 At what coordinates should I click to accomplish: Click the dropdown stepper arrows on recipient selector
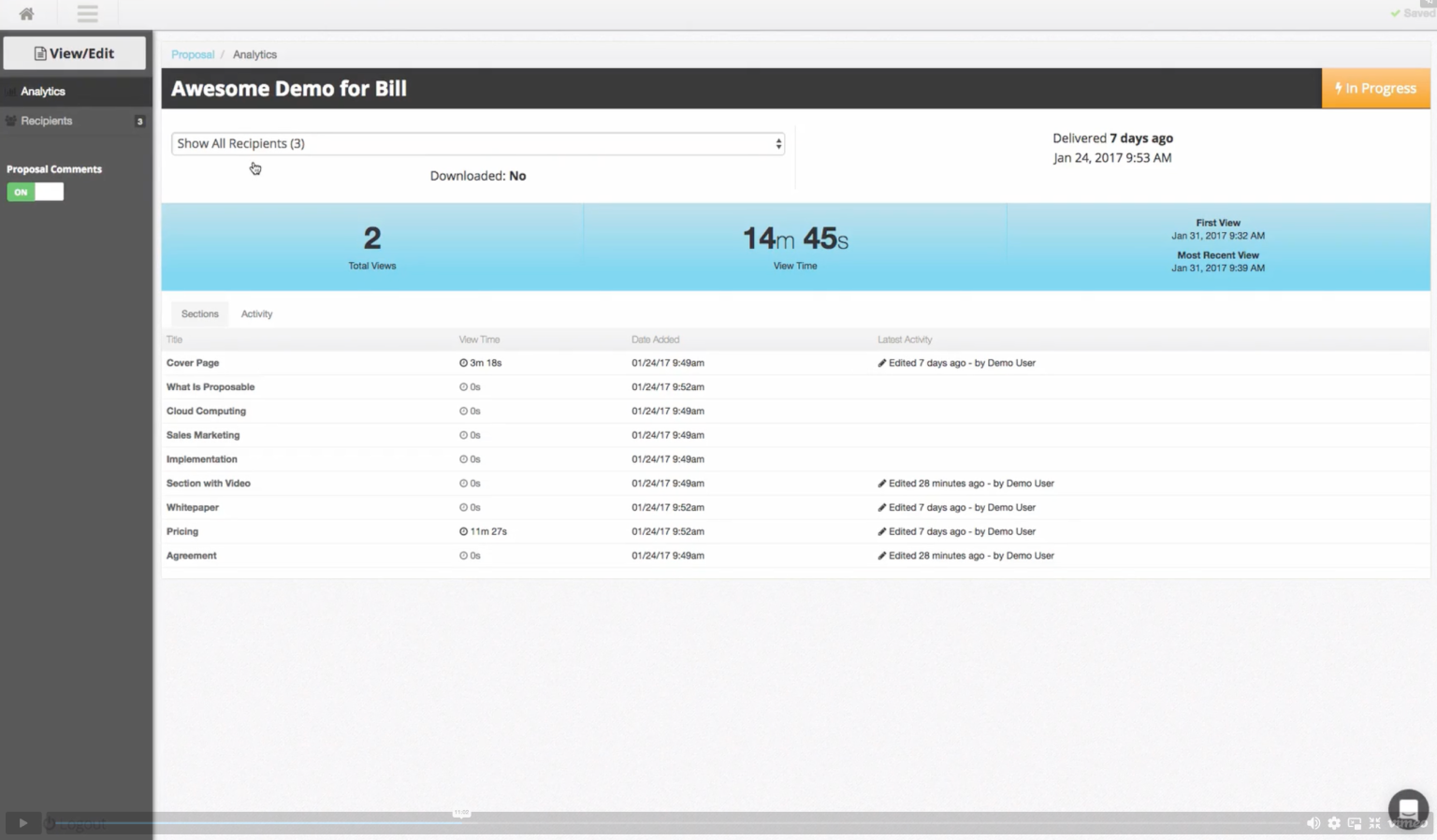pyautogui.click(x=777, y=143)
